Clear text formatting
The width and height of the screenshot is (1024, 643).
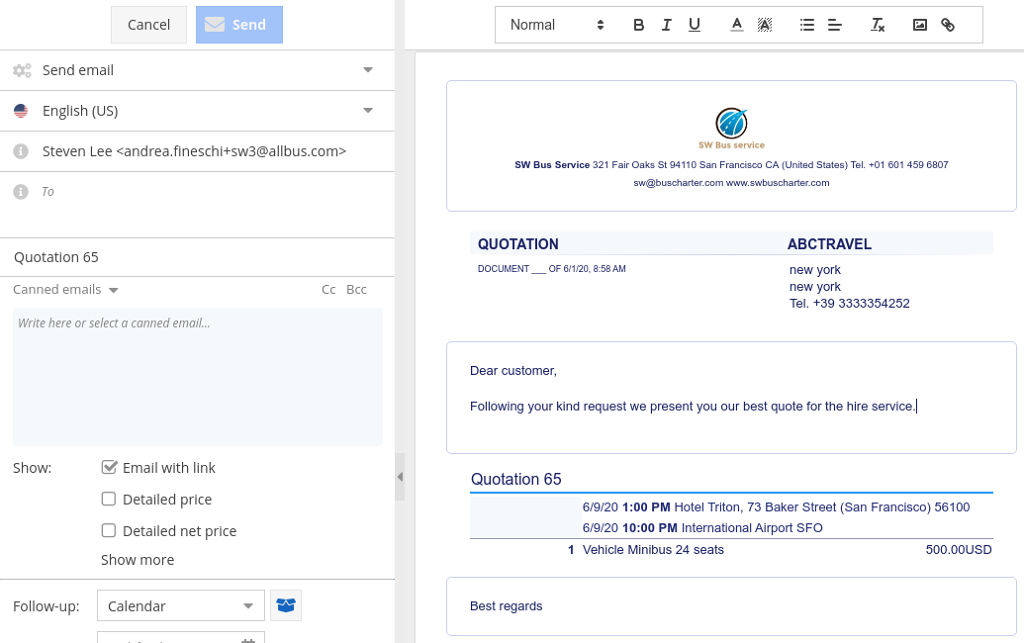click(877, 25)
